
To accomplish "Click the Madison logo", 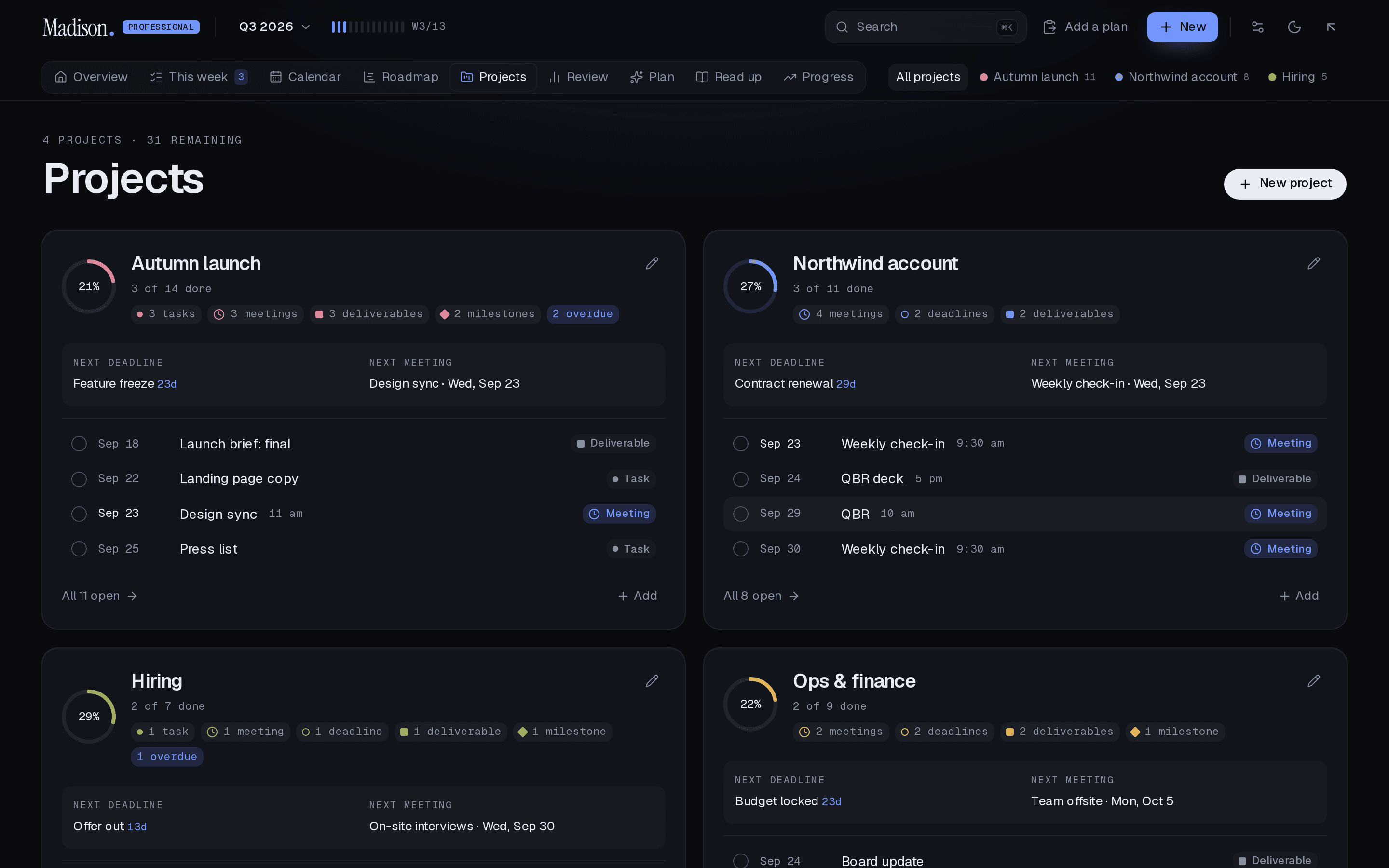I will coord(78,27).
